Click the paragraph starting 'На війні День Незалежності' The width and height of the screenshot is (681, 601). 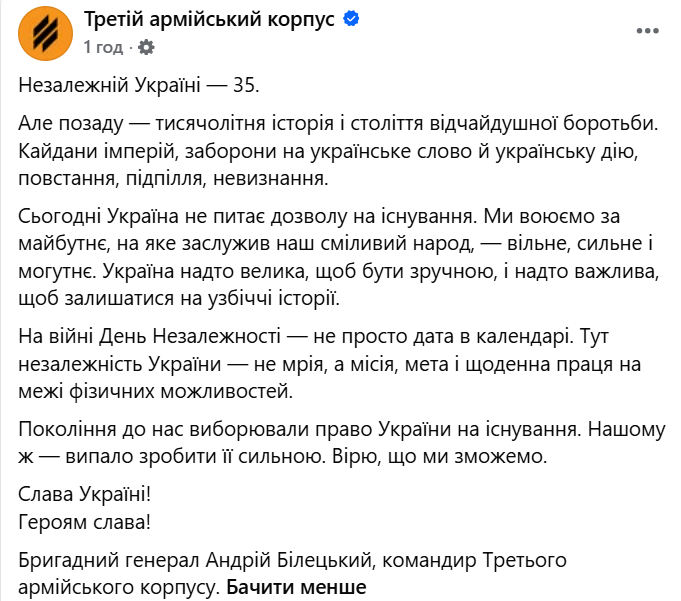coord(330,364)
